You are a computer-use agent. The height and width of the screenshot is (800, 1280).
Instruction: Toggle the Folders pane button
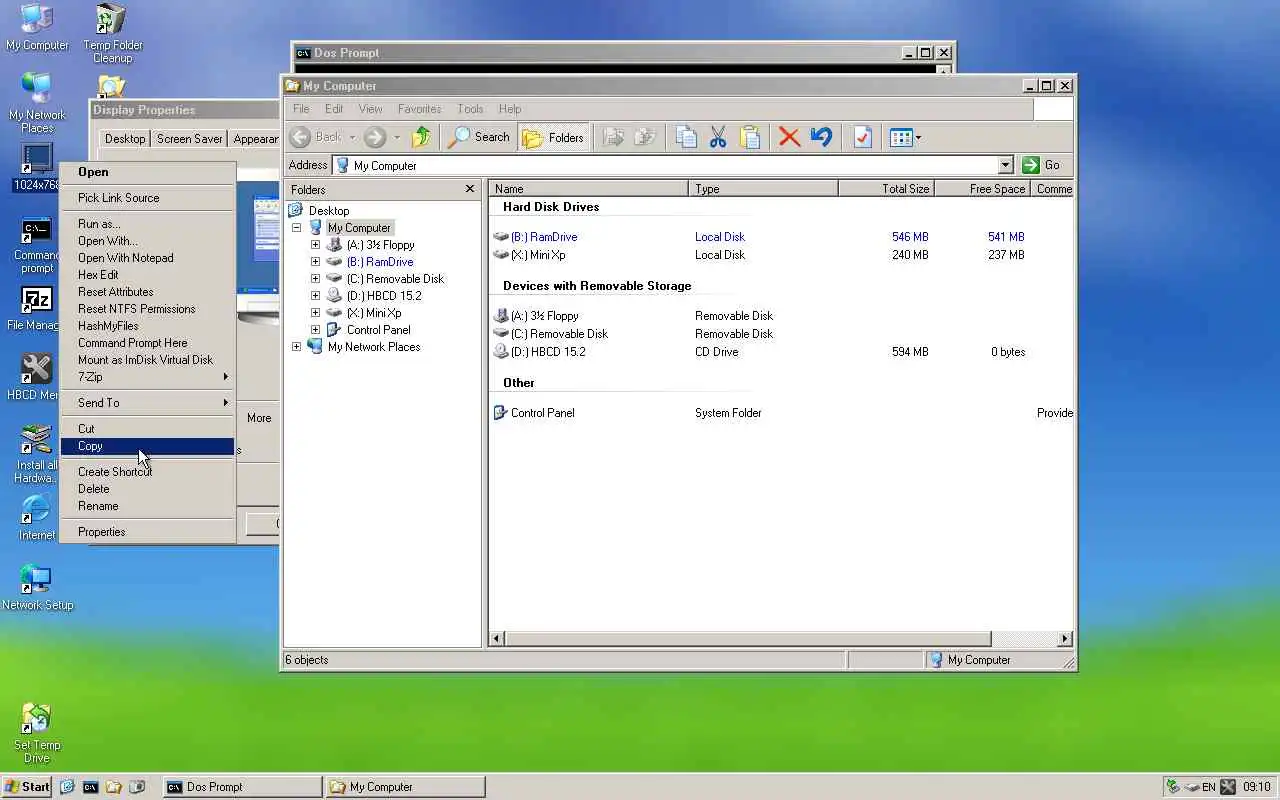click(554, 137)
